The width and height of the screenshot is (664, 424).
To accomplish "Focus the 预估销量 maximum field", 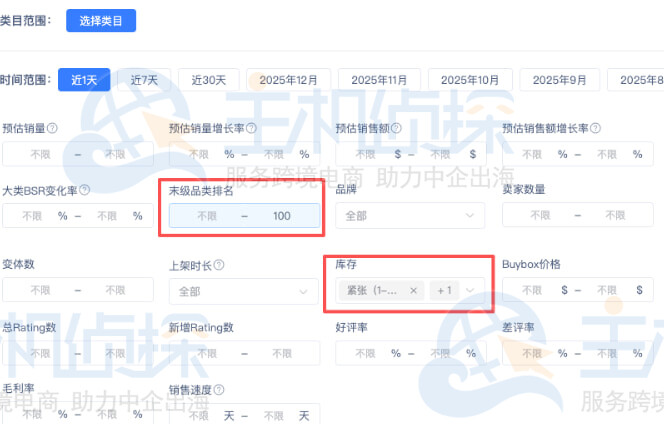I will (x=115, y=154).
